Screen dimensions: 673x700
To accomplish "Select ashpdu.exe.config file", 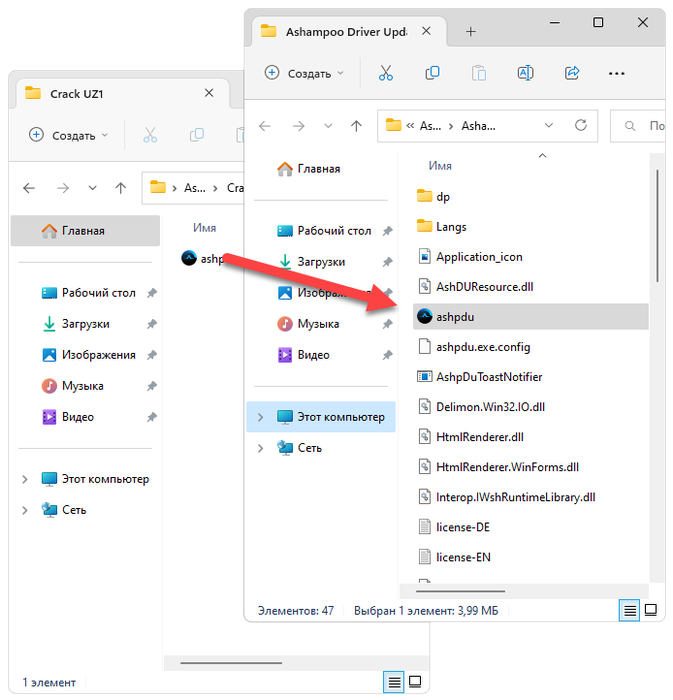I will pos(531,347).
